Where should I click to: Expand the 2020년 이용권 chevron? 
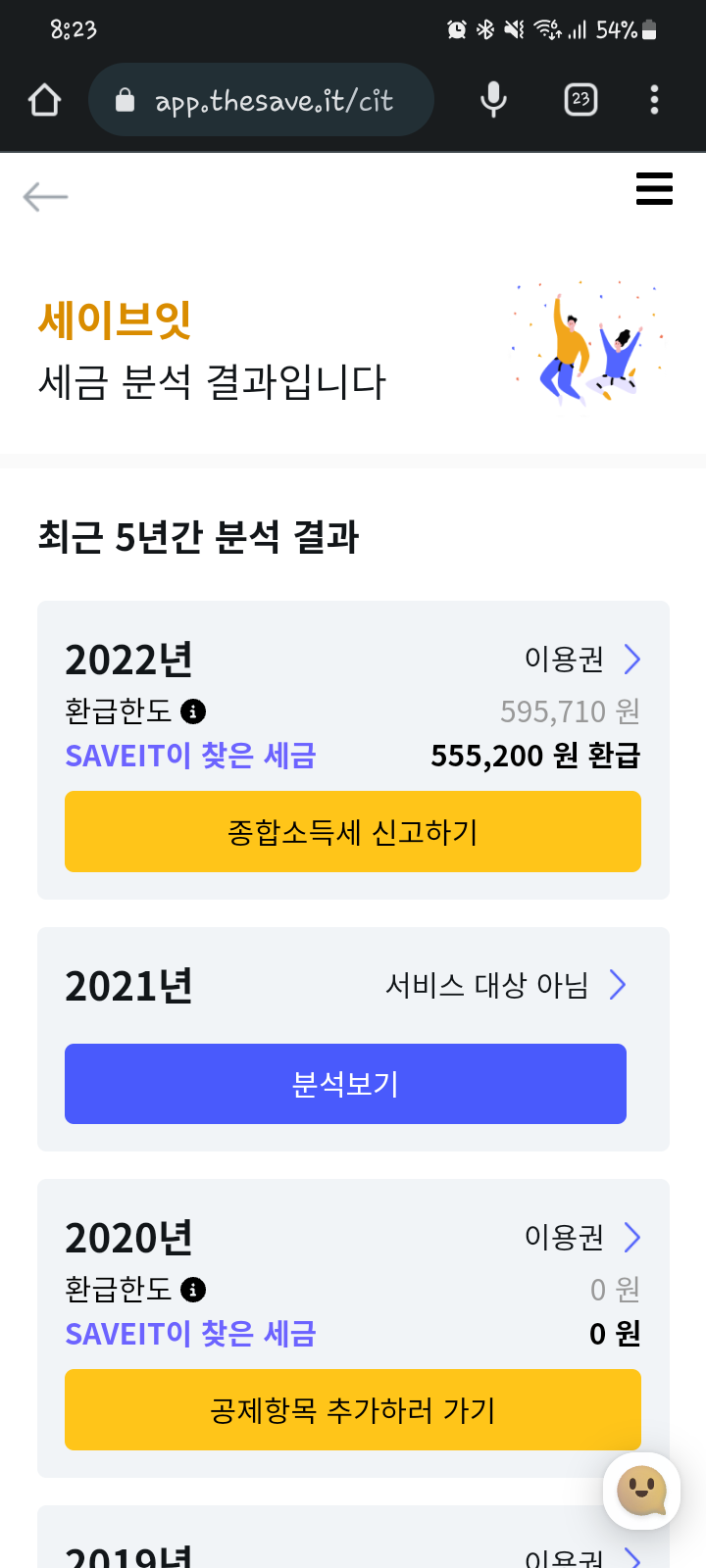(632, 1238)
